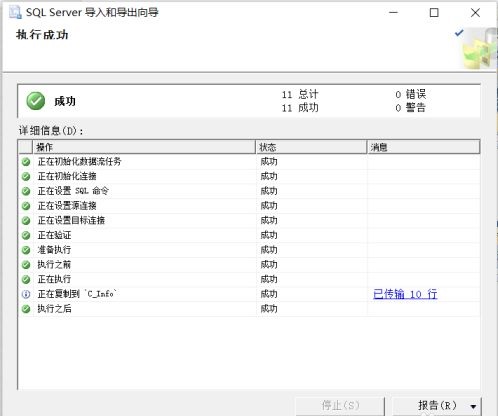Image resolution: width=498 pixels, height=416 pixels.
Task: Click the large green Success check icon
Action: (36, 101)
